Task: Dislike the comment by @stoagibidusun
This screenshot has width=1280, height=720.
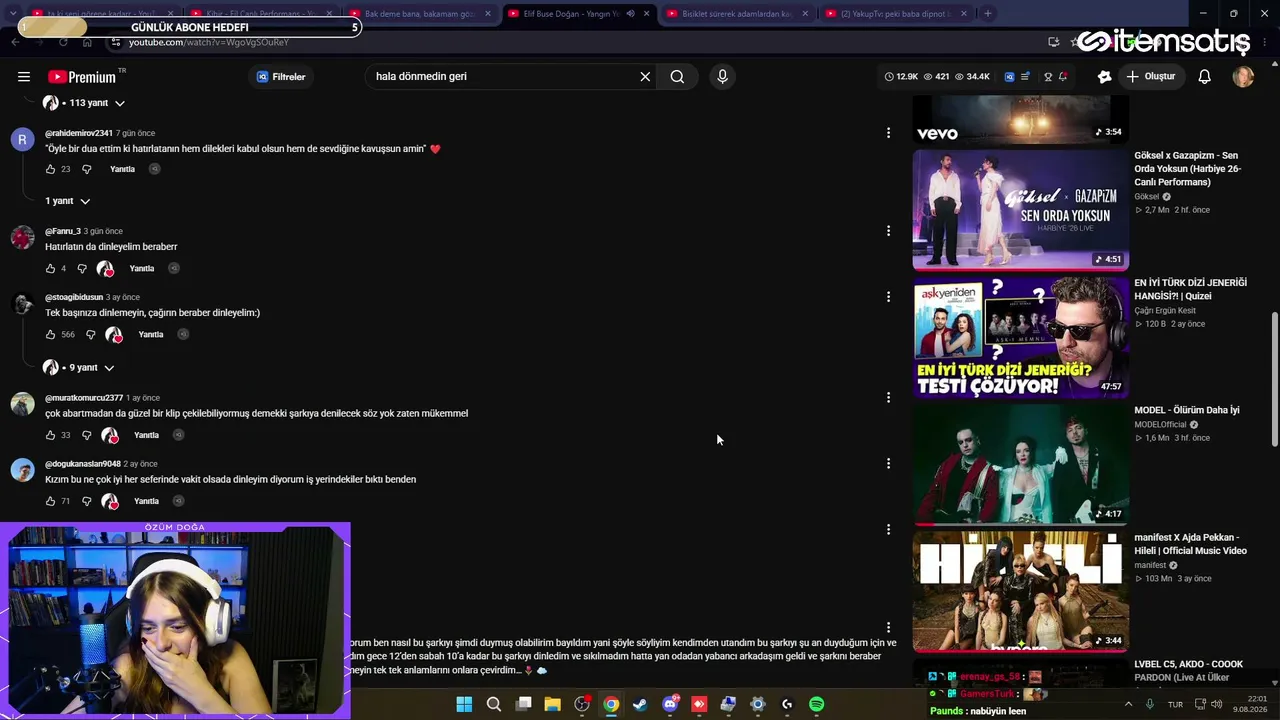Action: click(90, 334)
